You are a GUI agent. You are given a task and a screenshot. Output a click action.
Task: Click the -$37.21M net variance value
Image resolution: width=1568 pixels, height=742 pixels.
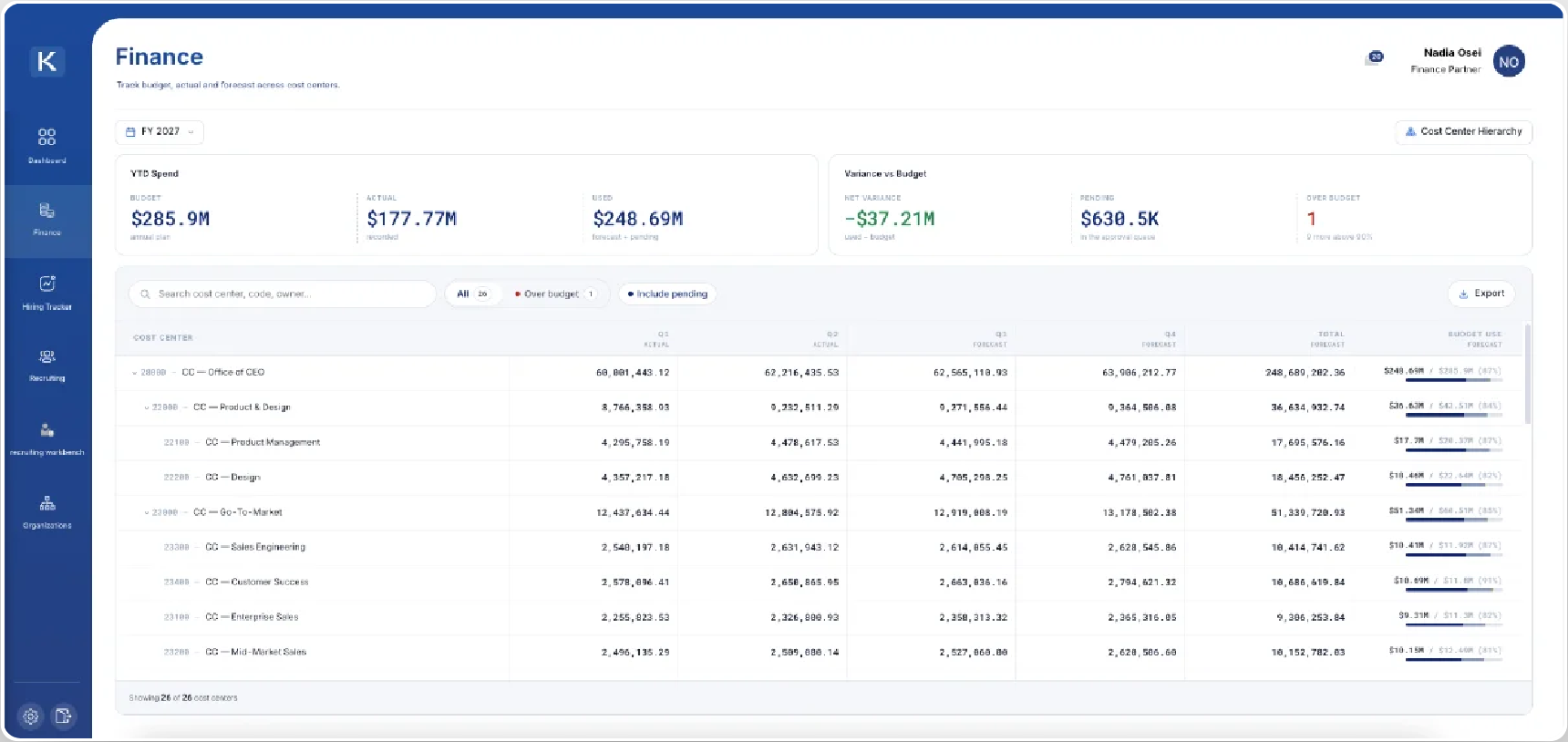click(890, 219)
